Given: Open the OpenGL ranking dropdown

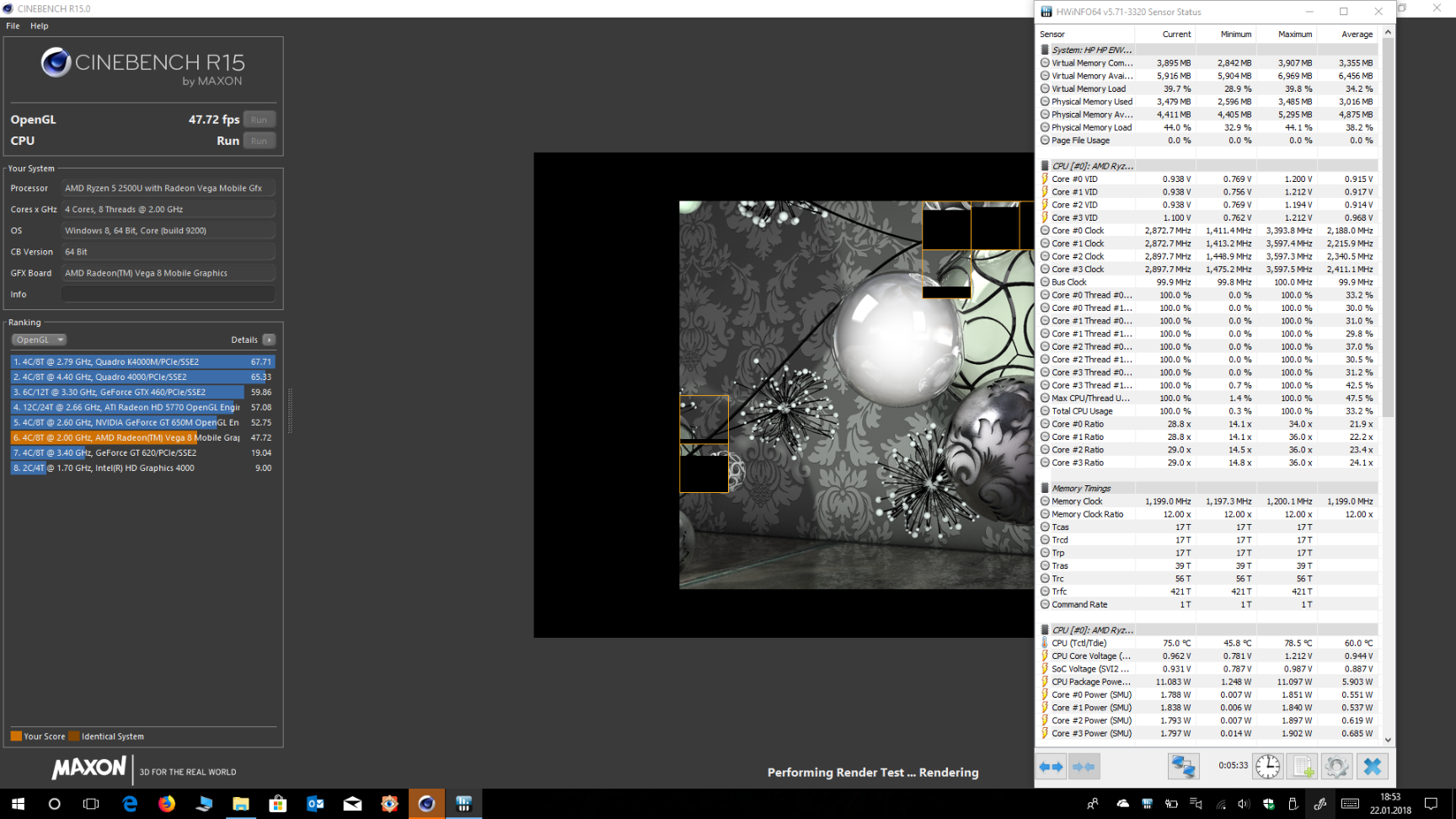Looking at the screenshot, I should [39, 340].
